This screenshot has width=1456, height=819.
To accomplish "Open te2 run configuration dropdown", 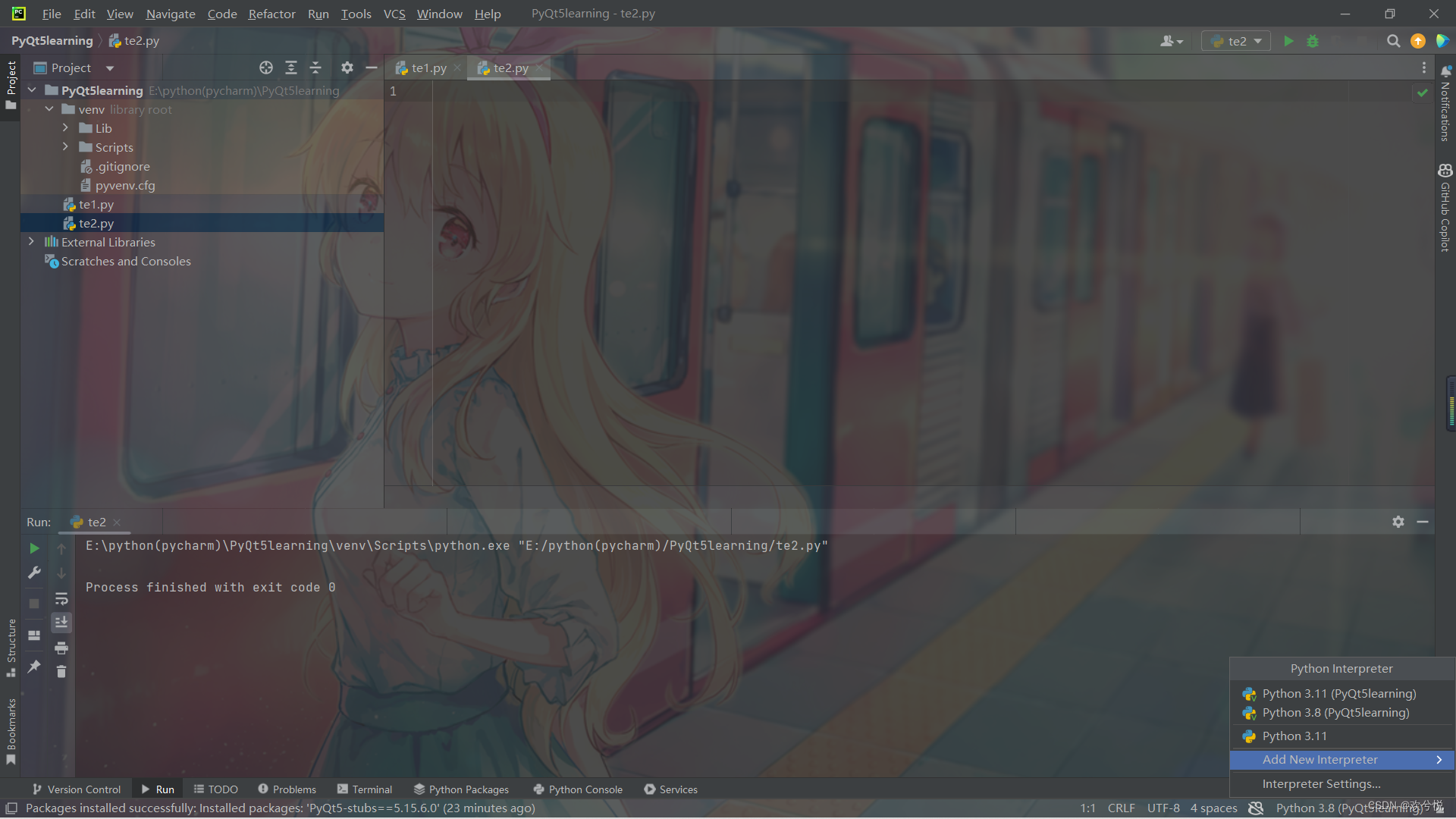I will [1237, 41].
